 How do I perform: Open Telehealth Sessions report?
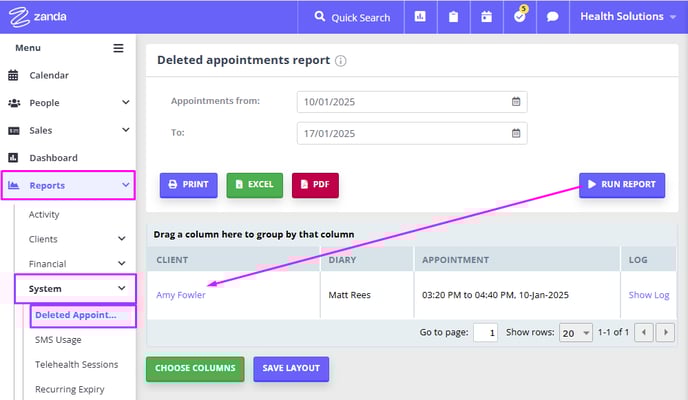coord(76,364)
